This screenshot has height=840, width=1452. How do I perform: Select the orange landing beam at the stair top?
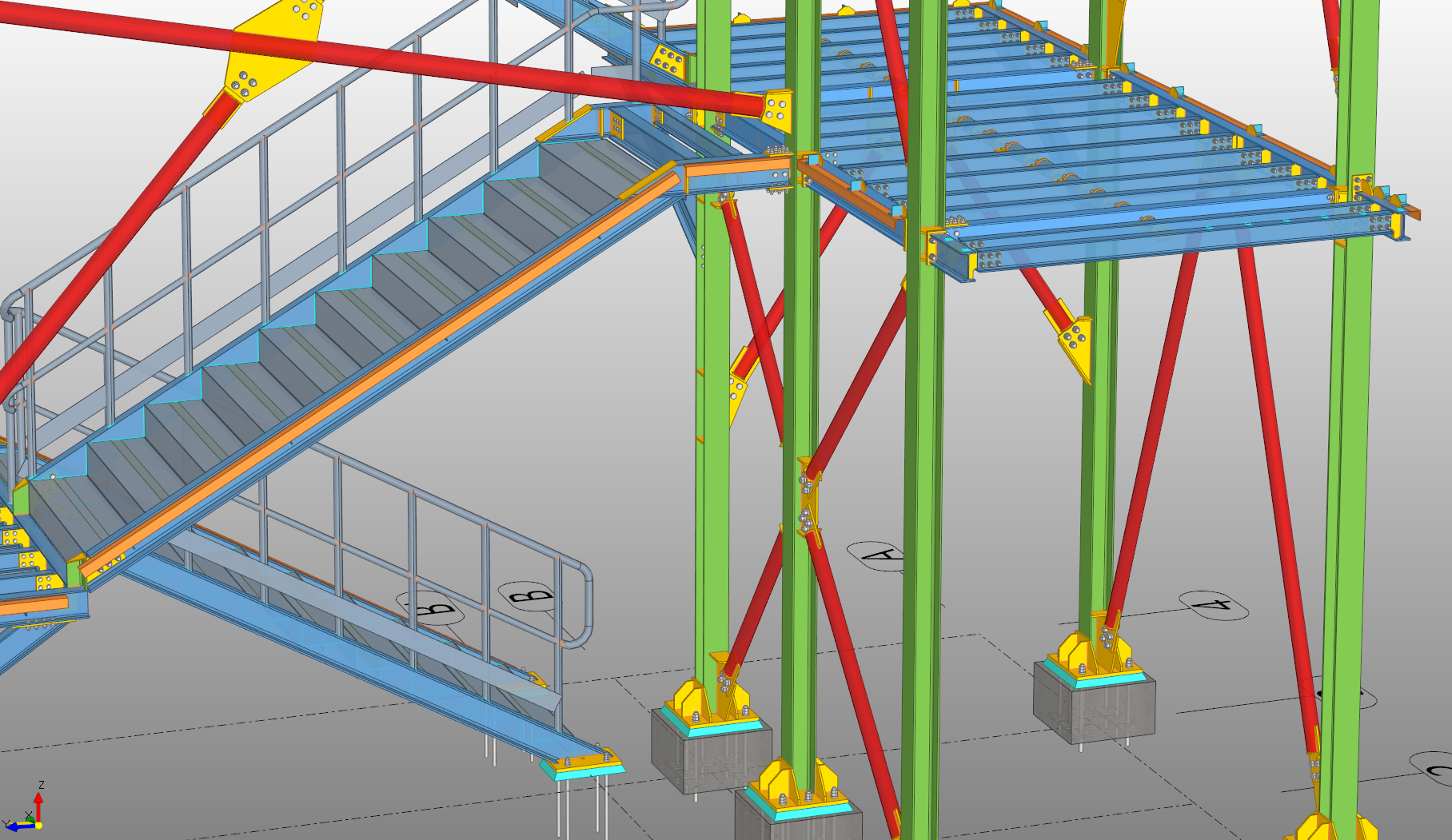click(x=736, y=168)
